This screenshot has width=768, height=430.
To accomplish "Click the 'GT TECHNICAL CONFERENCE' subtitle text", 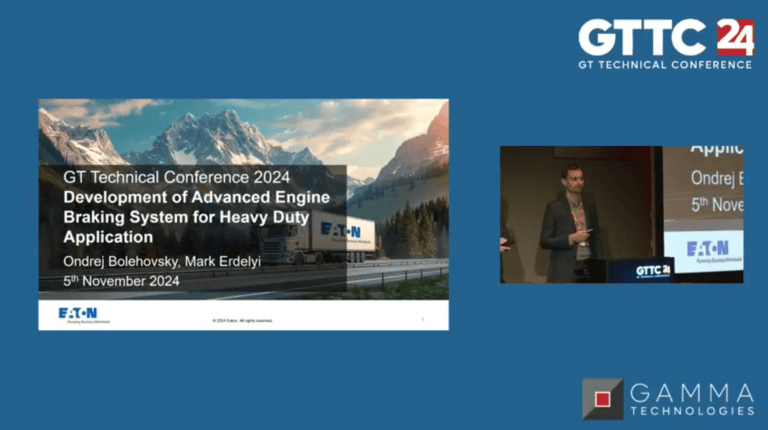I will click(x=665, y=65).
